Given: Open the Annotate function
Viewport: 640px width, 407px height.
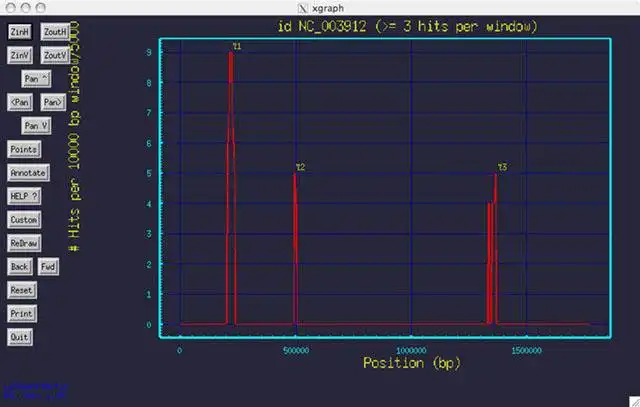Looking at the screenshot, I should pyautogui.click(x=28, y=173).
